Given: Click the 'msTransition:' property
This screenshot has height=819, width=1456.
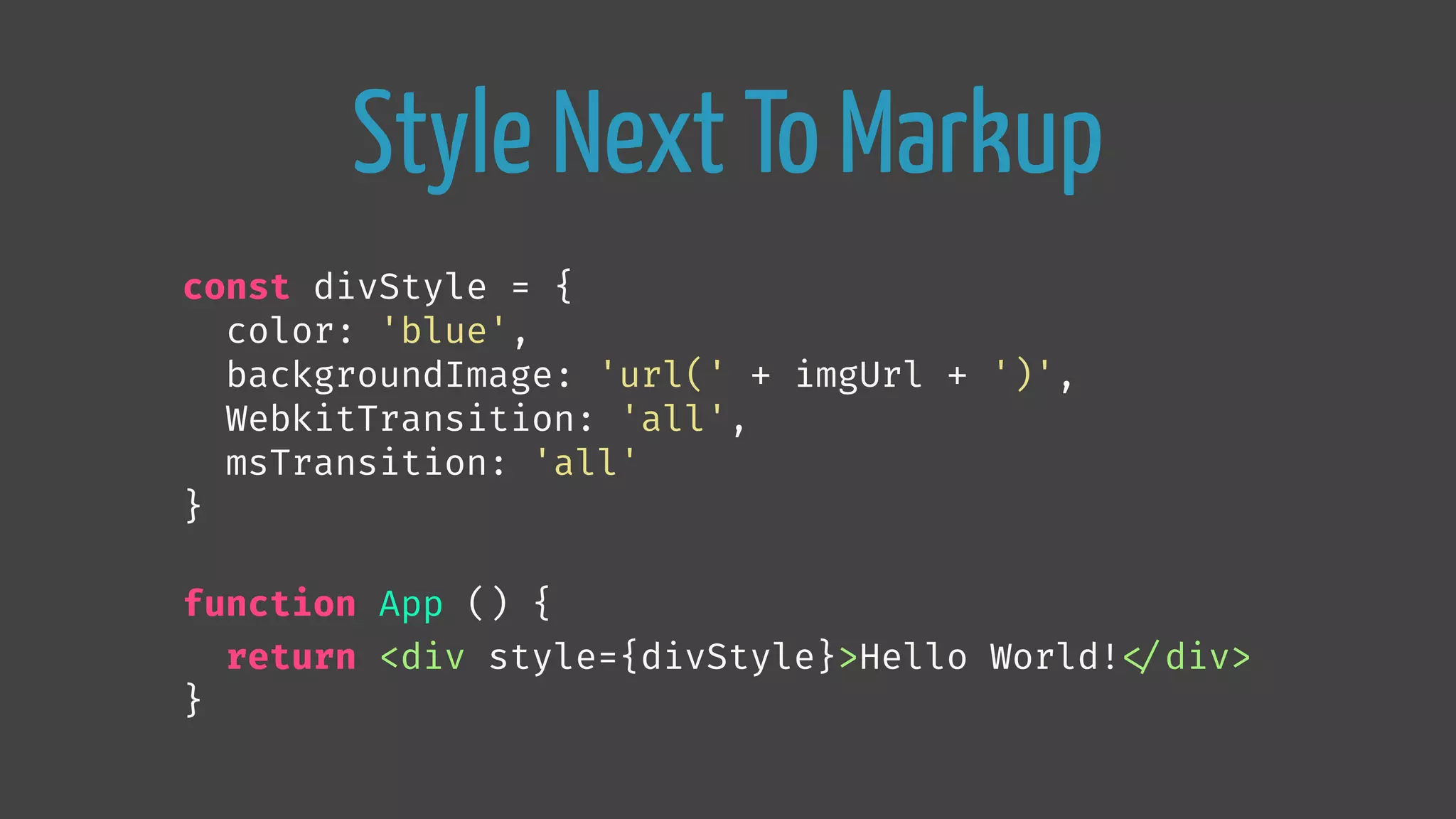Looking at the screenshot, I should tap(365, 463).
